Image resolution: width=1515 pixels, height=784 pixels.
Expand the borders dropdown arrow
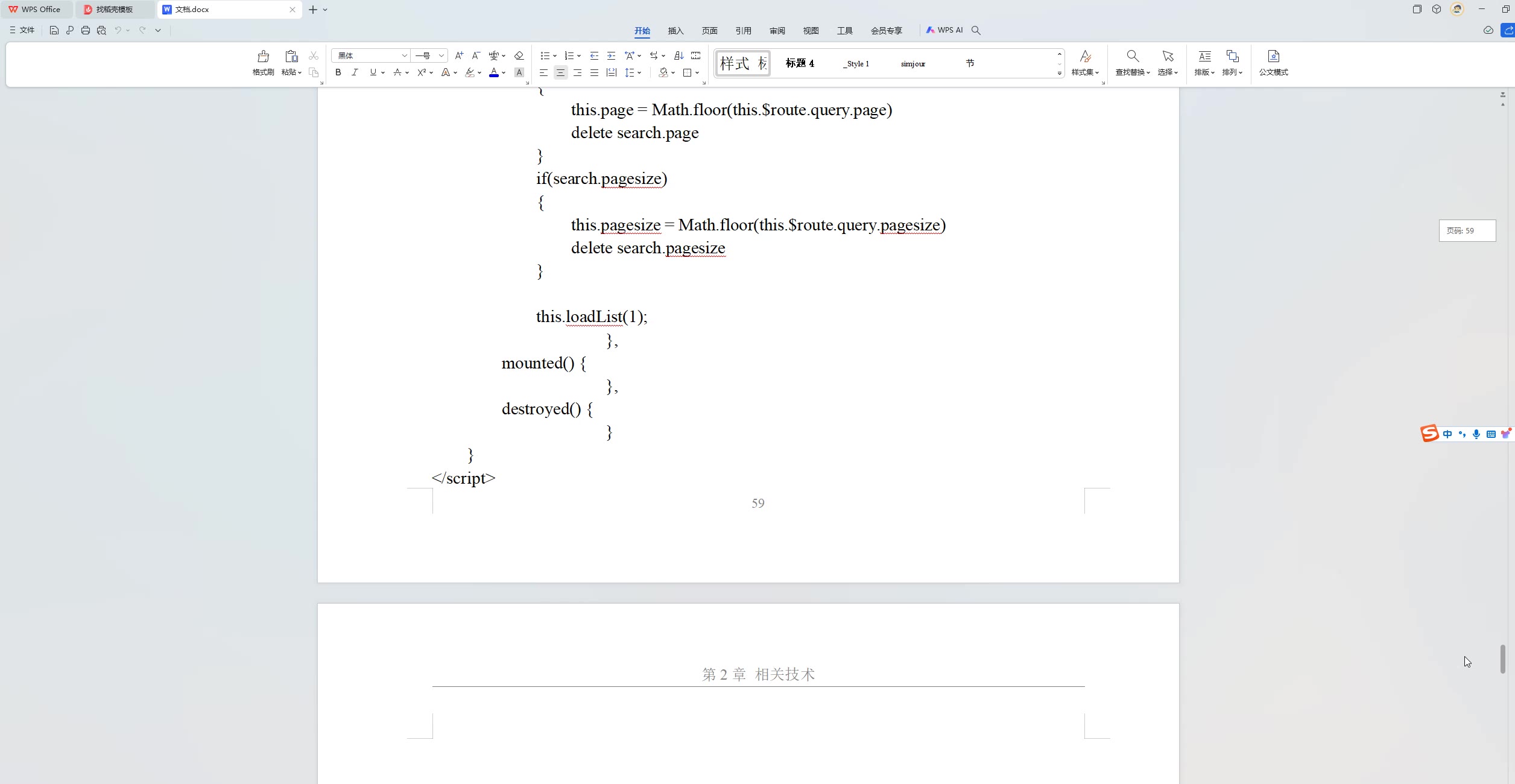[x=697, y=73]
